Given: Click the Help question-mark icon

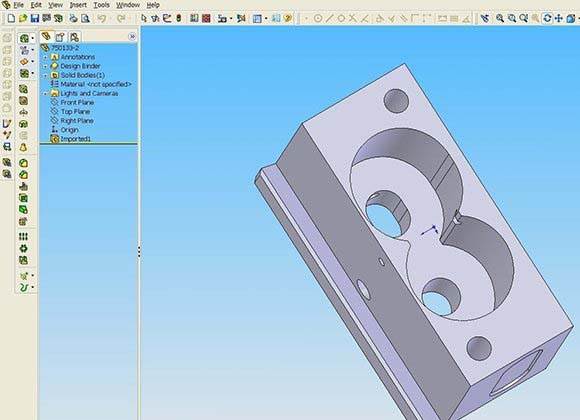Looking at the screenshot, I should (x=288, y=18).
